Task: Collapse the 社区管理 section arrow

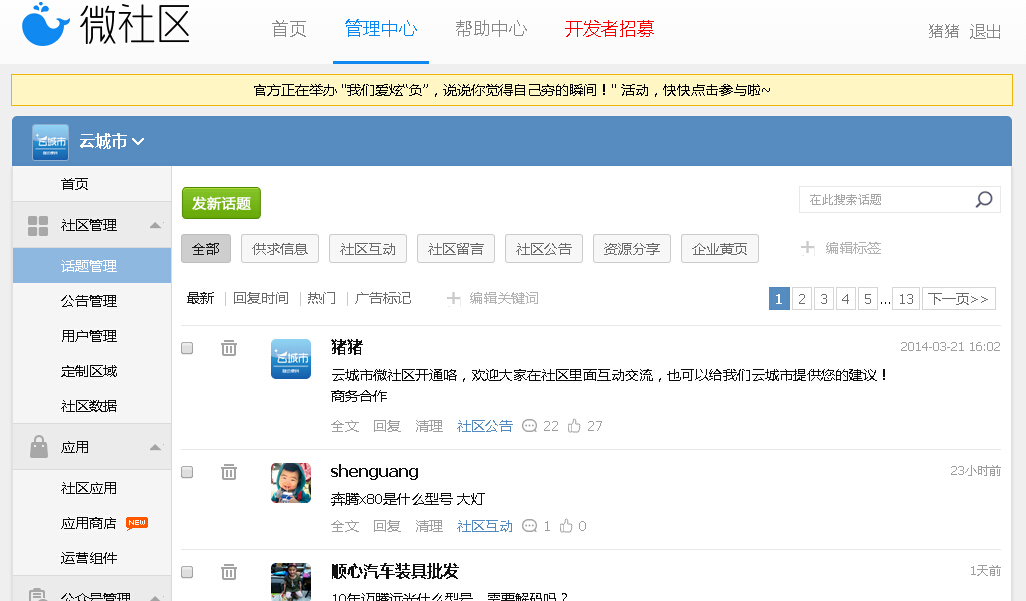Action: pos(155,225)
